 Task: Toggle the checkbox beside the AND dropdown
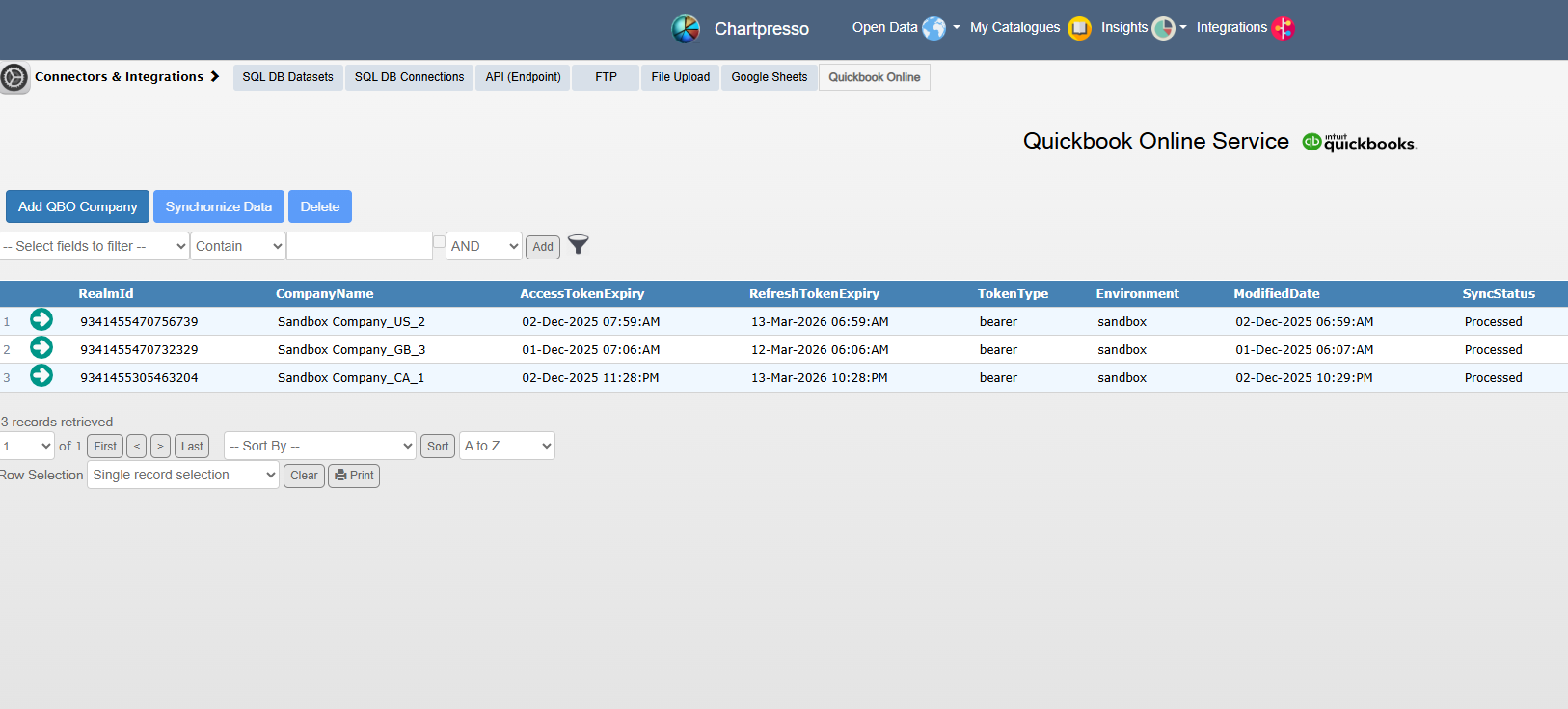(439, 242)
